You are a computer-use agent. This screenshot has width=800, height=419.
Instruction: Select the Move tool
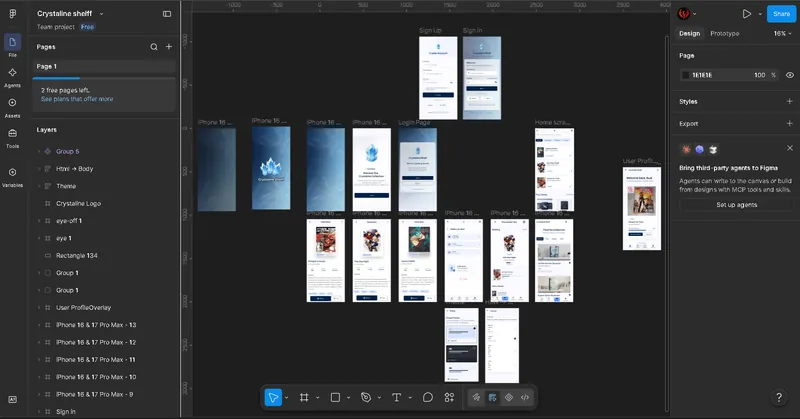(x=273, y=397)
